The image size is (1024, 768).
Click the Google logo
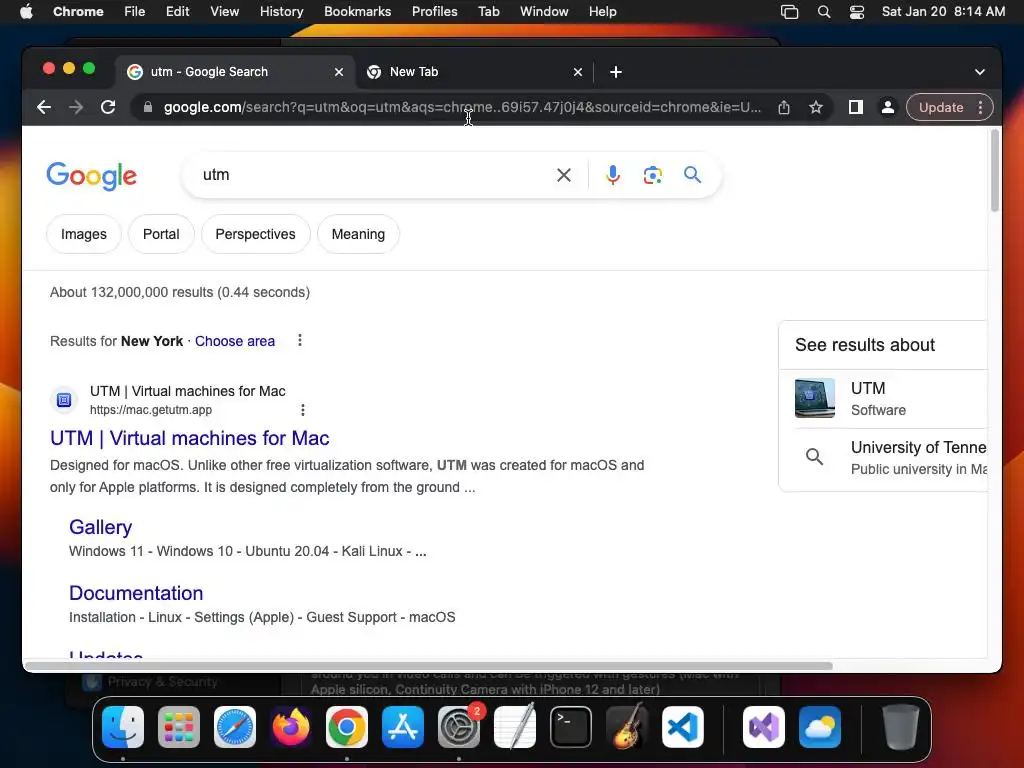(x=91, y=175)
